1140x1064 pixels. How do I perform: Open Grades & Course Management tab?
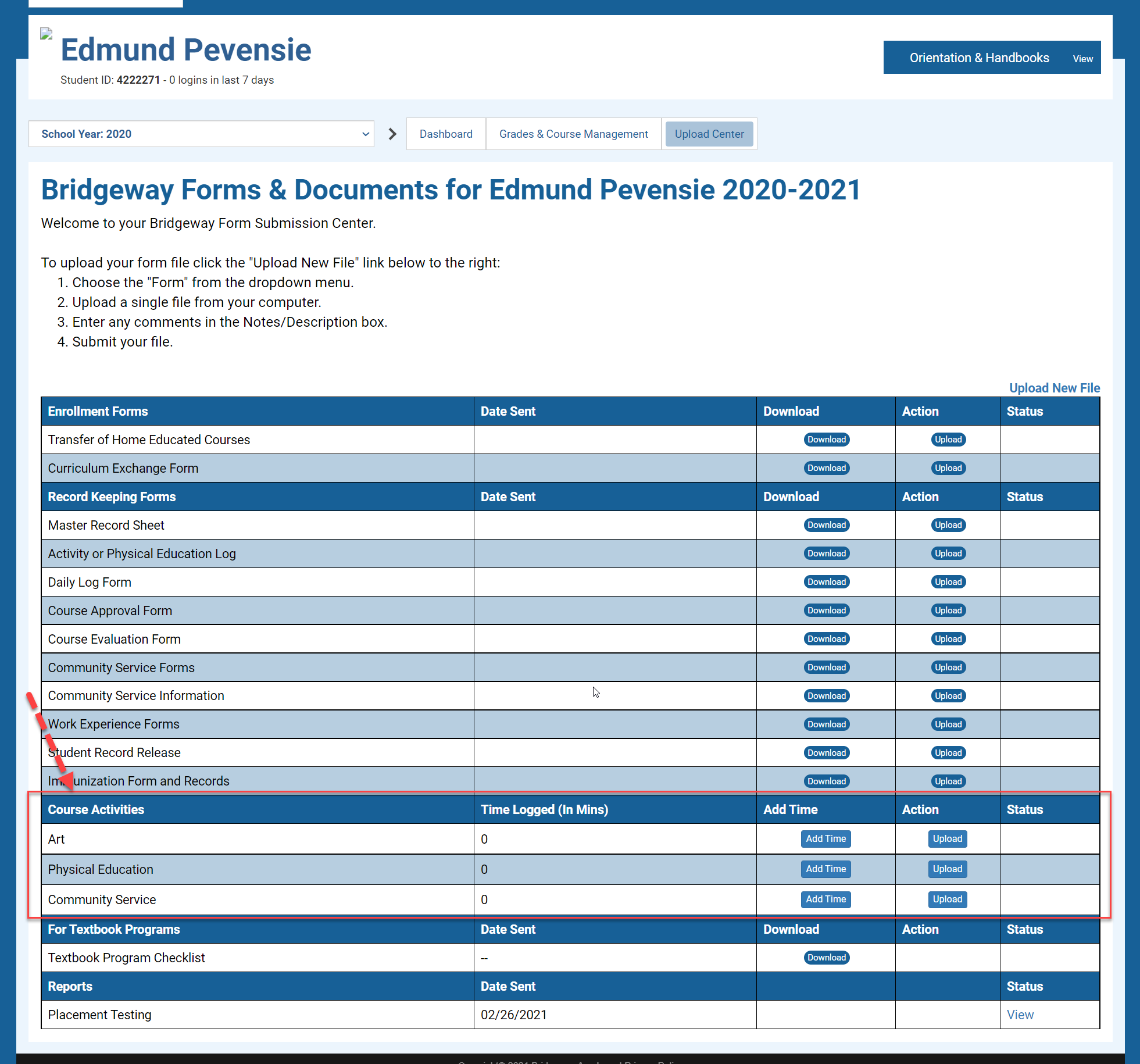(x=573, y=134)
